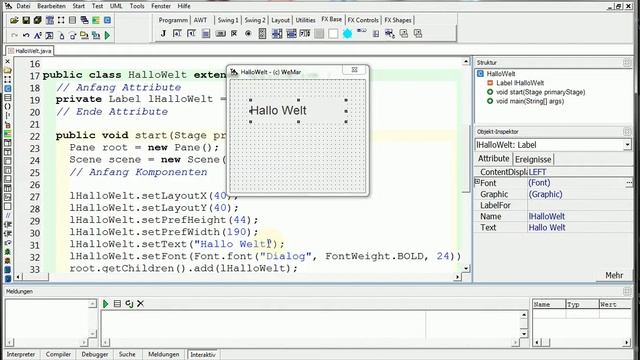Open the Compiler tab at bottom
The width and height of the screenshot is (640, 360).
click(58, 354)
